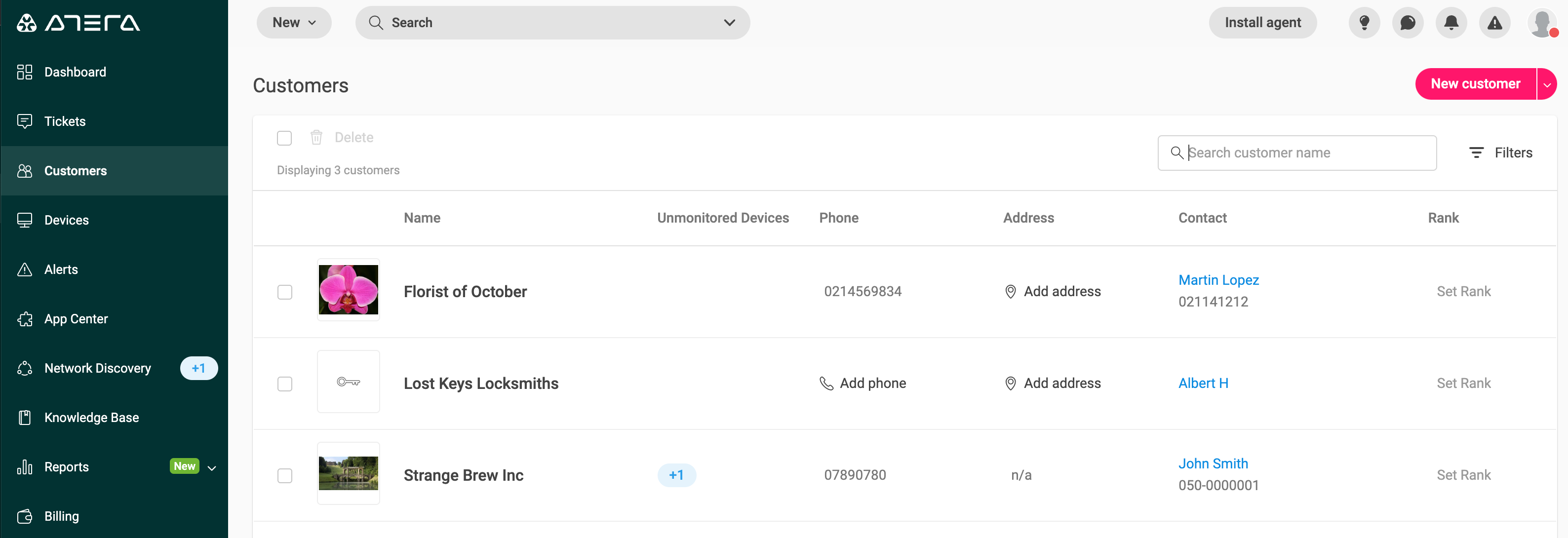Open the search bar dropdown chevron

pyautogui.click(x=728, y=23)
